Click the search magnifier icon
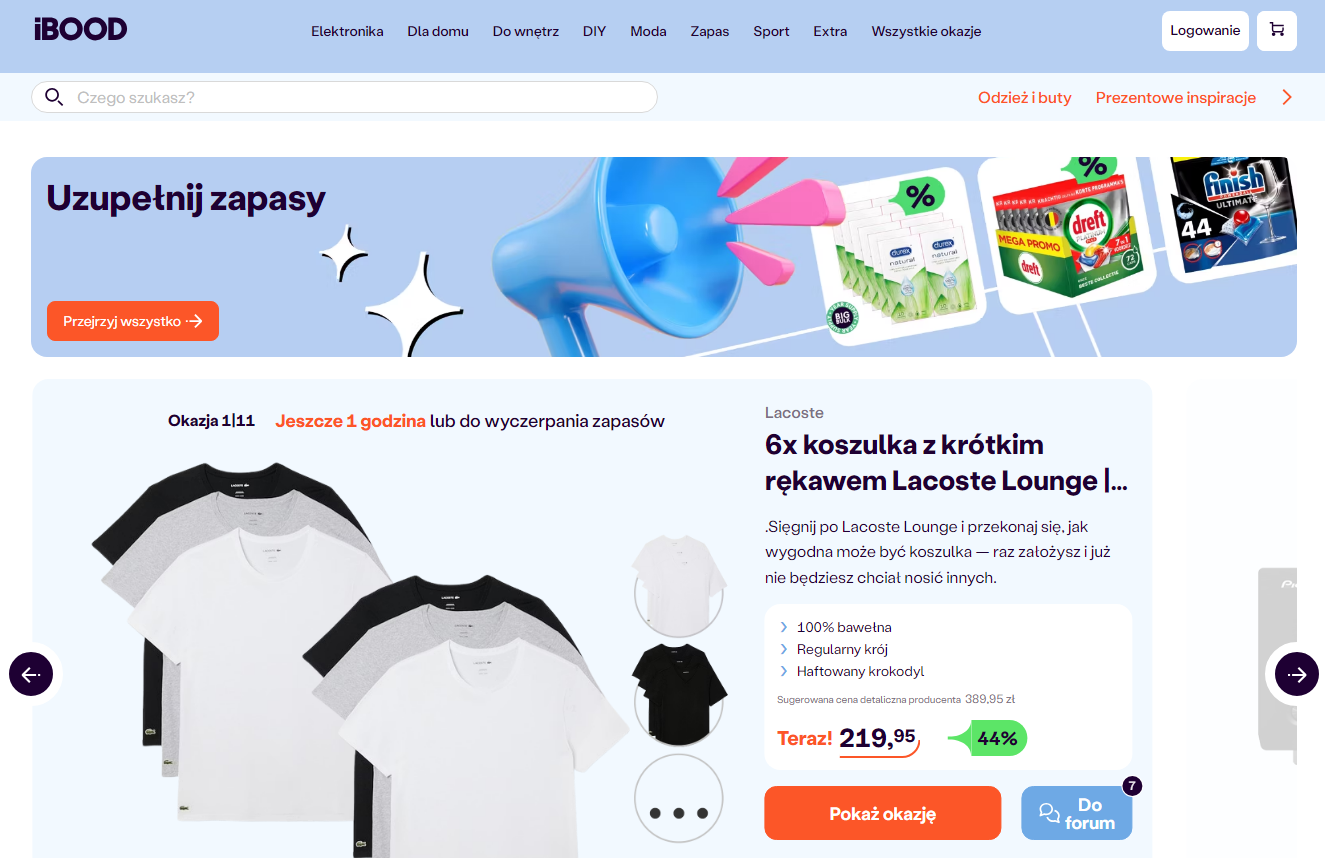 point(54,97)
